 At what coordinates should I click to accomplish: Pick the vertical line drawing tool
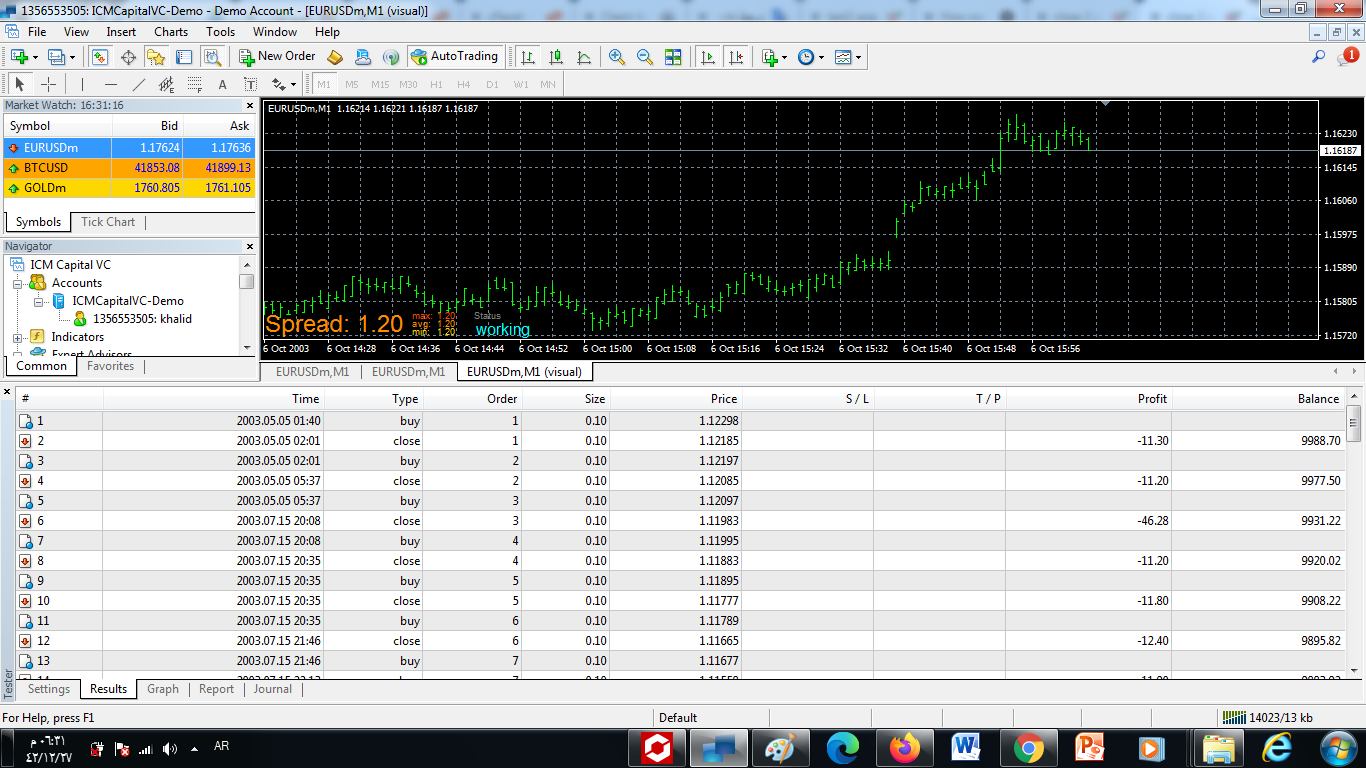coord(83,84)
